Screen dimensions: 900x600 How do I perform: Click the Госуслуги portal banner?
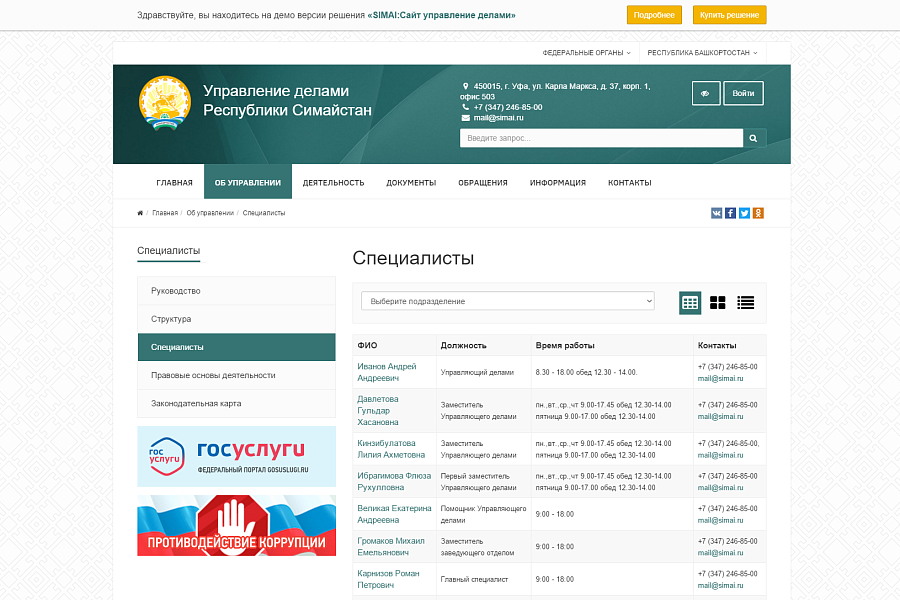tap(236, 456)
